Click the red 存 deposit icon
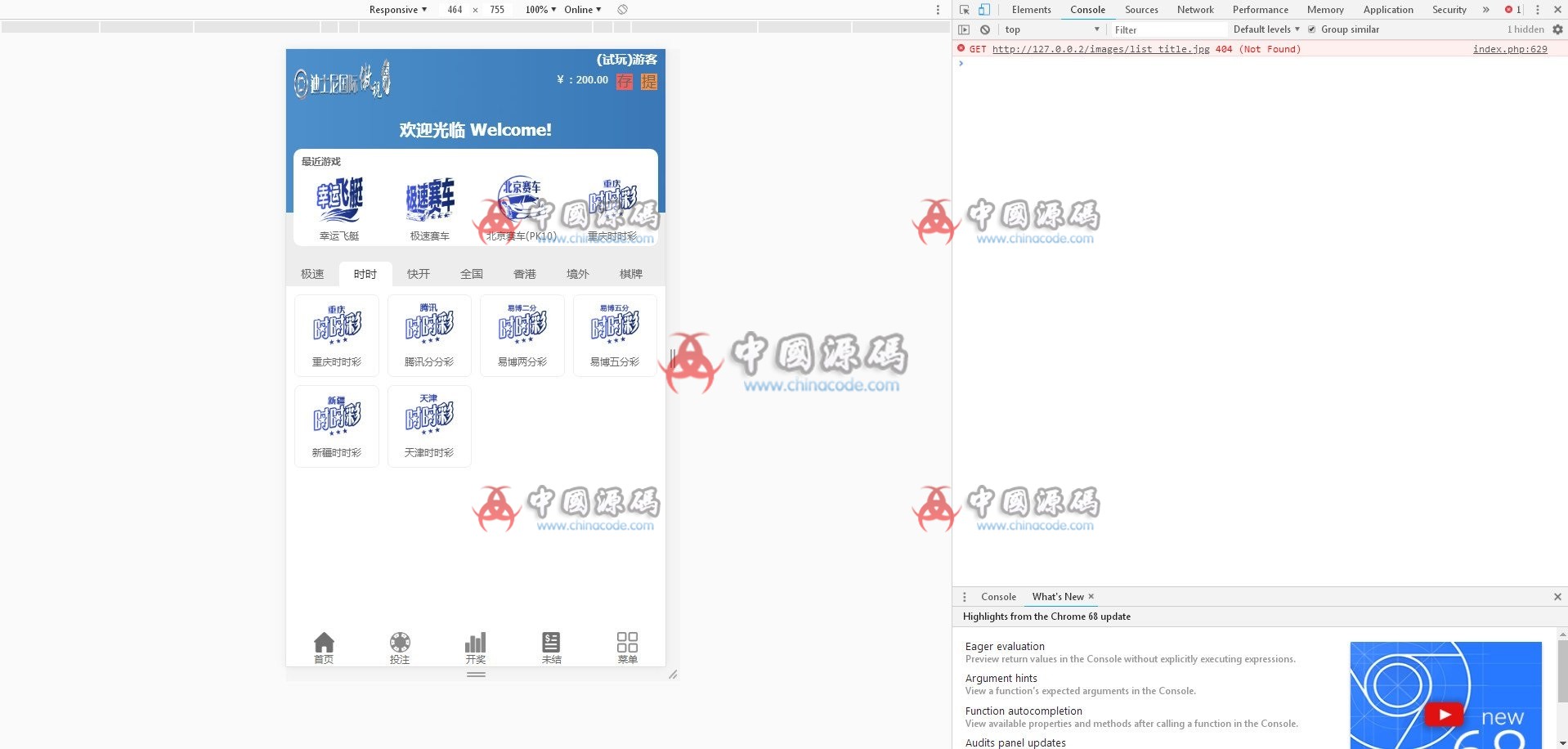Screen dimensions: 1568x749 (x=625, y=81)
